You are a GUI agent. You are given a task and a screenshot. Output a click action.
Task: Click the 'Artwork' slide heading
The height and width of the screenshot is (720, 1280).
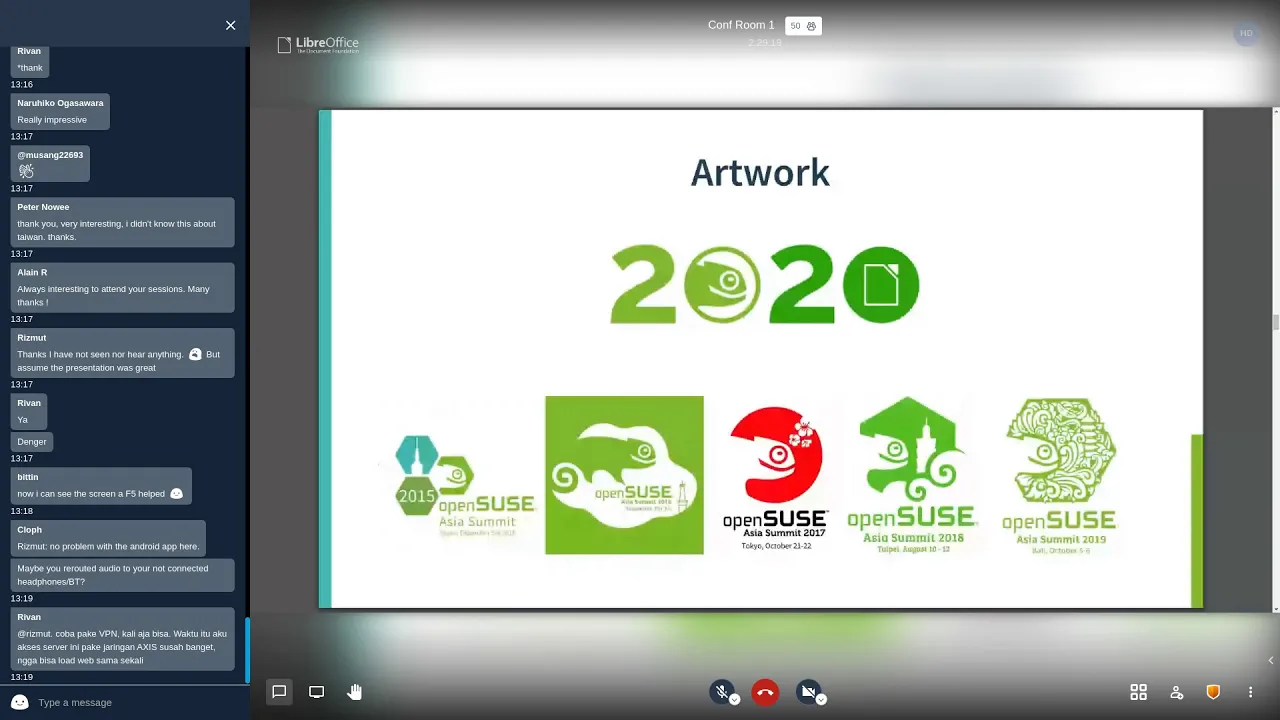tap(760, 173)
